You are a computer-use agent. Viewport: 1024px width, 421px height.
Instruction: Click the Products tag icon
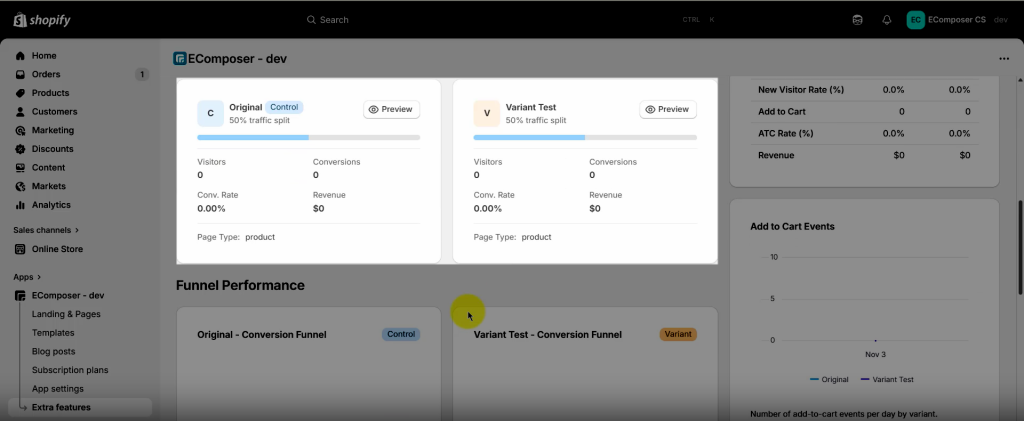pyautogui.click(x=20, y=93)
